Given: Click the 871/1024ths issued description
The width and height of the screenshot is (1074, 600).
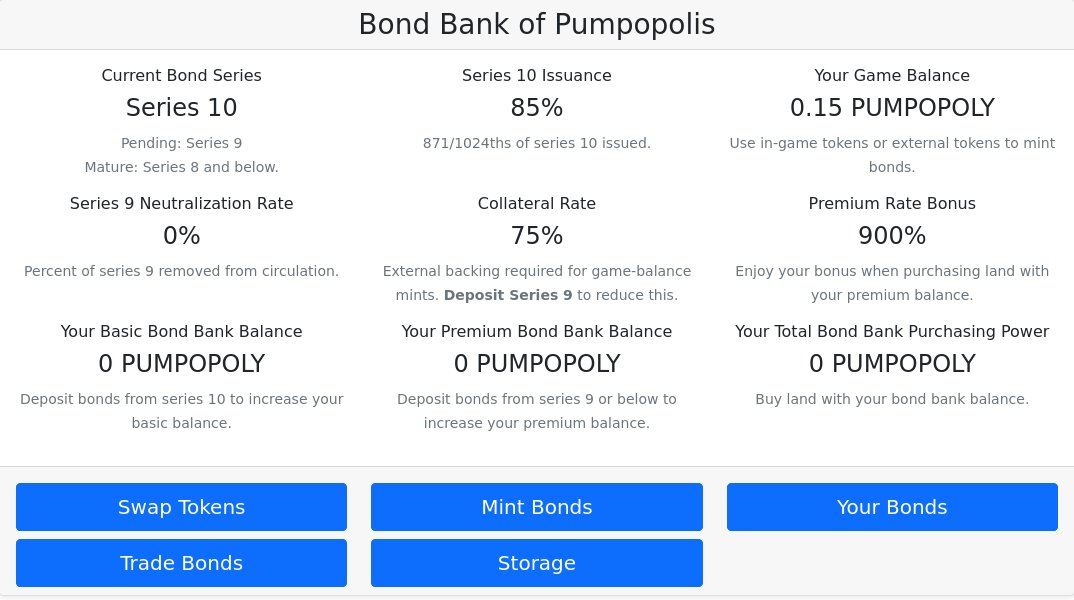Looking at the screenshot, I should (536, 143).
